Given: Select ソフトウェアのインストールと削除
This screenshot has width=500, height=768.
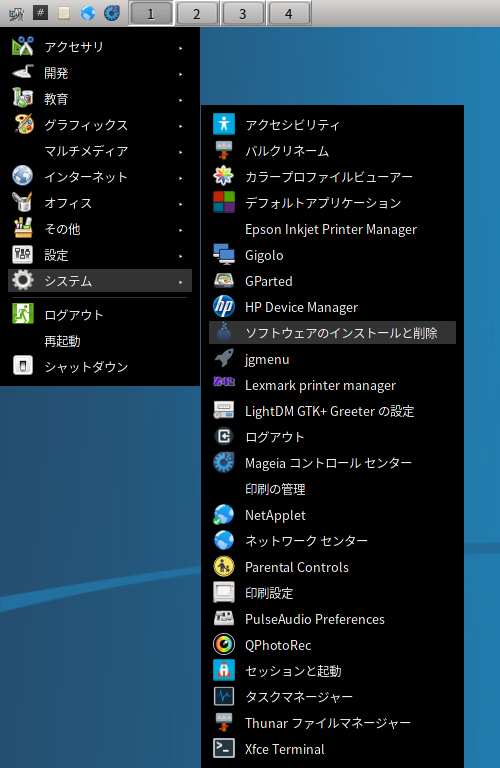Looking at the screenshot, I should [332, 333].
